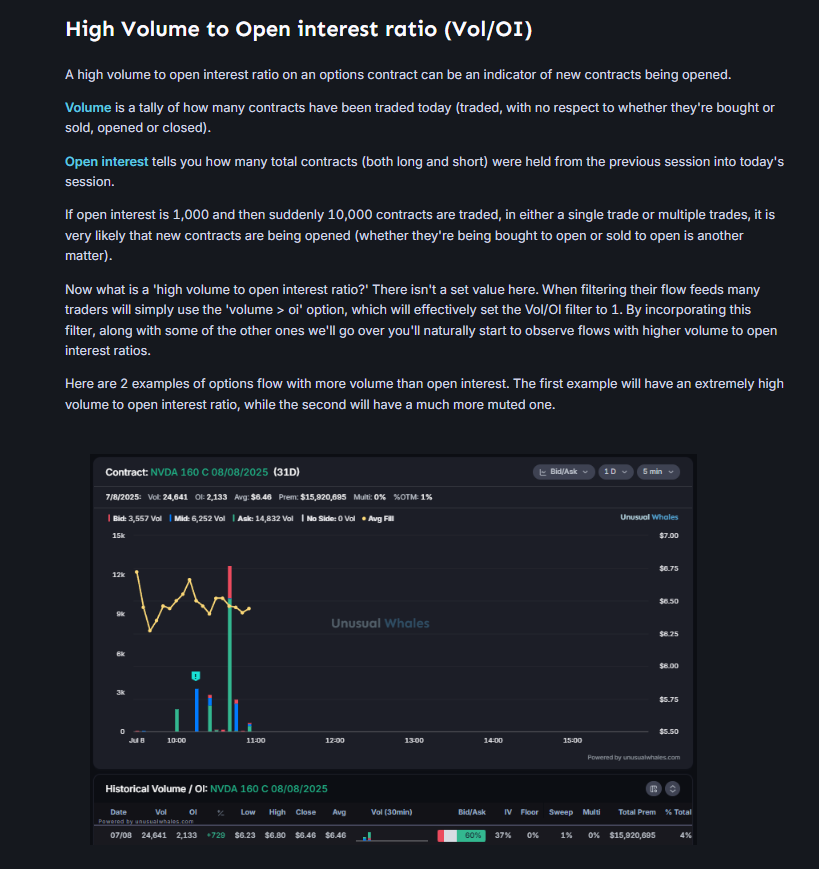This screenshot has width=819, height=869.
Task: Toggle the Bid volume legend entry
Action: point(135,519)
